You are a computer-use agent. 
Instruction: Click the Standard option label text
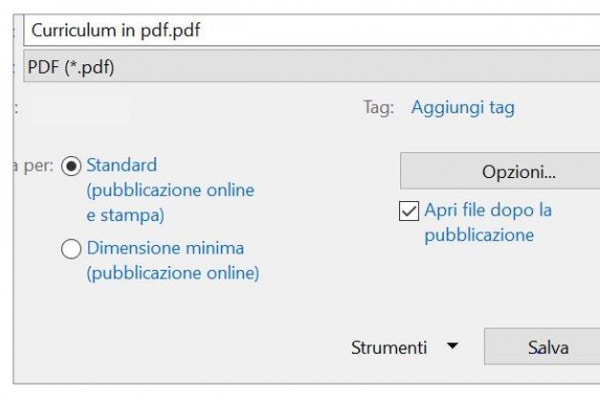click(x=121, y=165)
